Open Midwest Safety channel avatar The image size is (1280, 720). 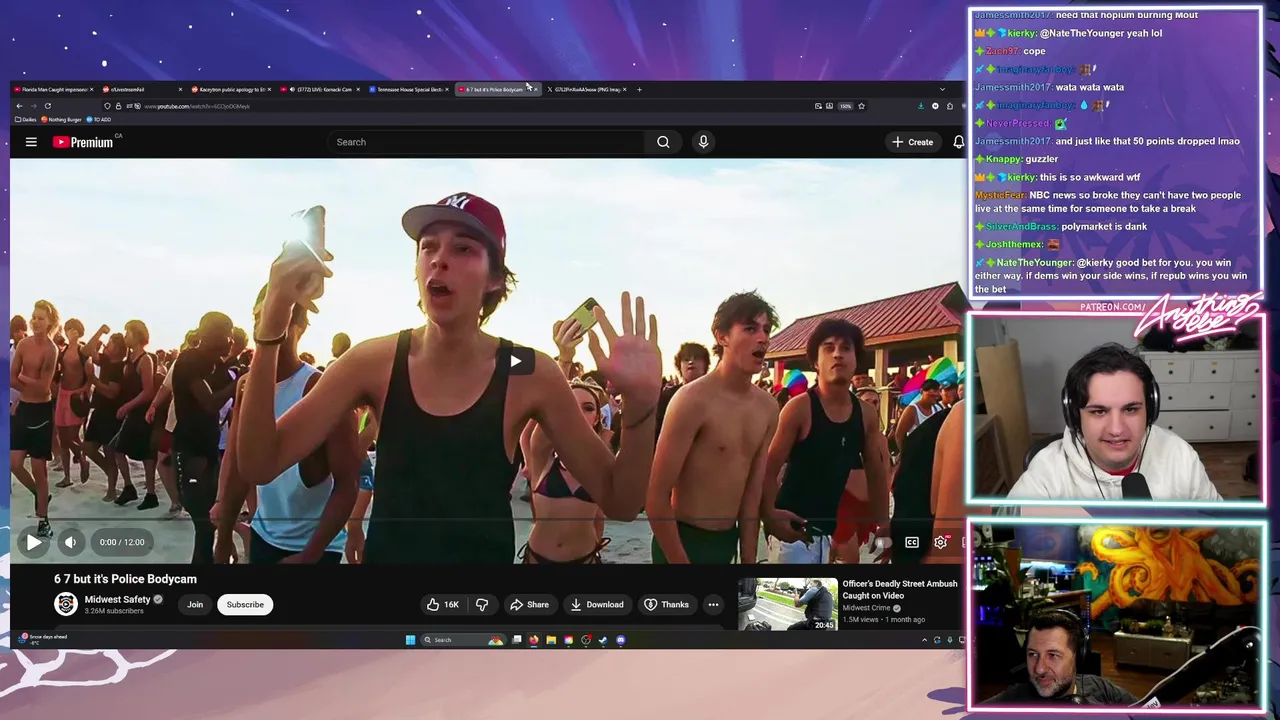click(66, 604)
